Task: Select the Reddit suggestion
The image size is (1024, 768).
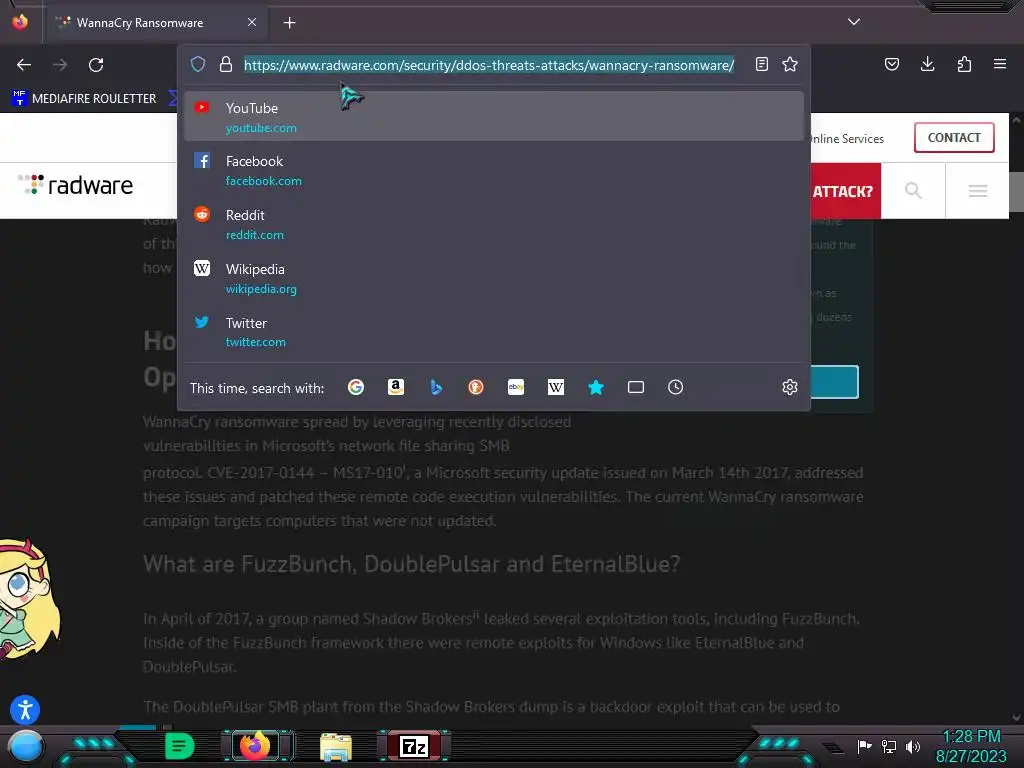Action: pyautogui.click(x=494, y=224)
